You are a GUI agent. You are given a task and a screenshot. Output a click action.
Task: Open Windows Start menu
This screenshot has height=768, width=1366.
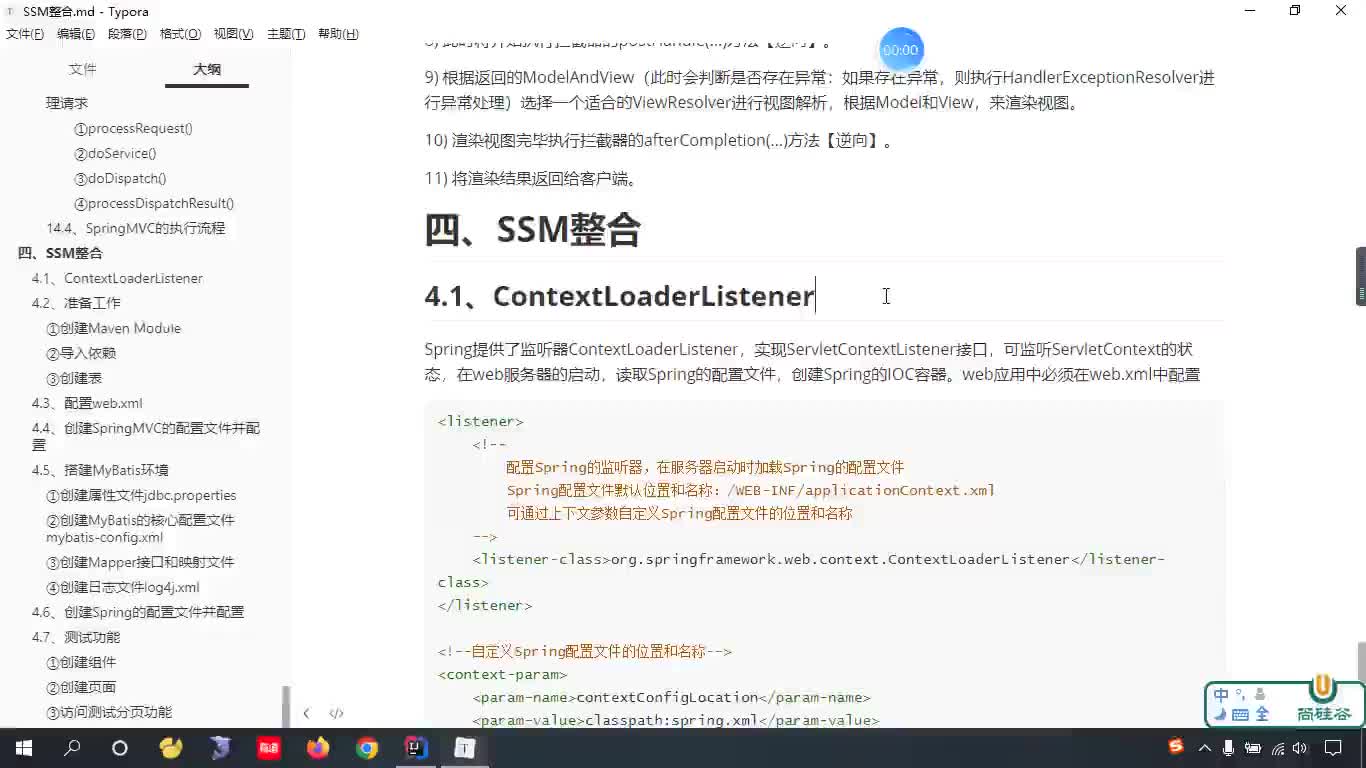pos(24,748)
